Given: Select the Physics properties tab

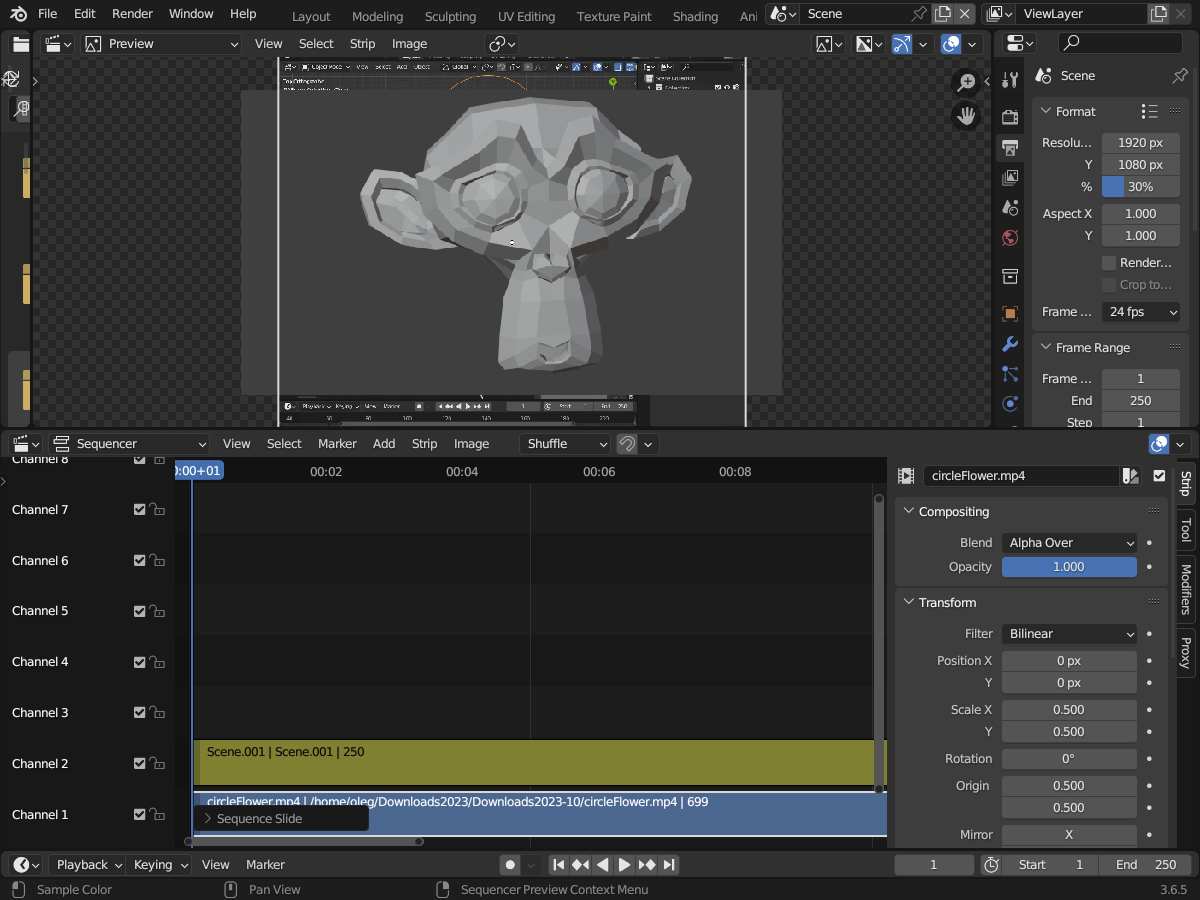Looking at the screenshot, I should pos(1010,404).
